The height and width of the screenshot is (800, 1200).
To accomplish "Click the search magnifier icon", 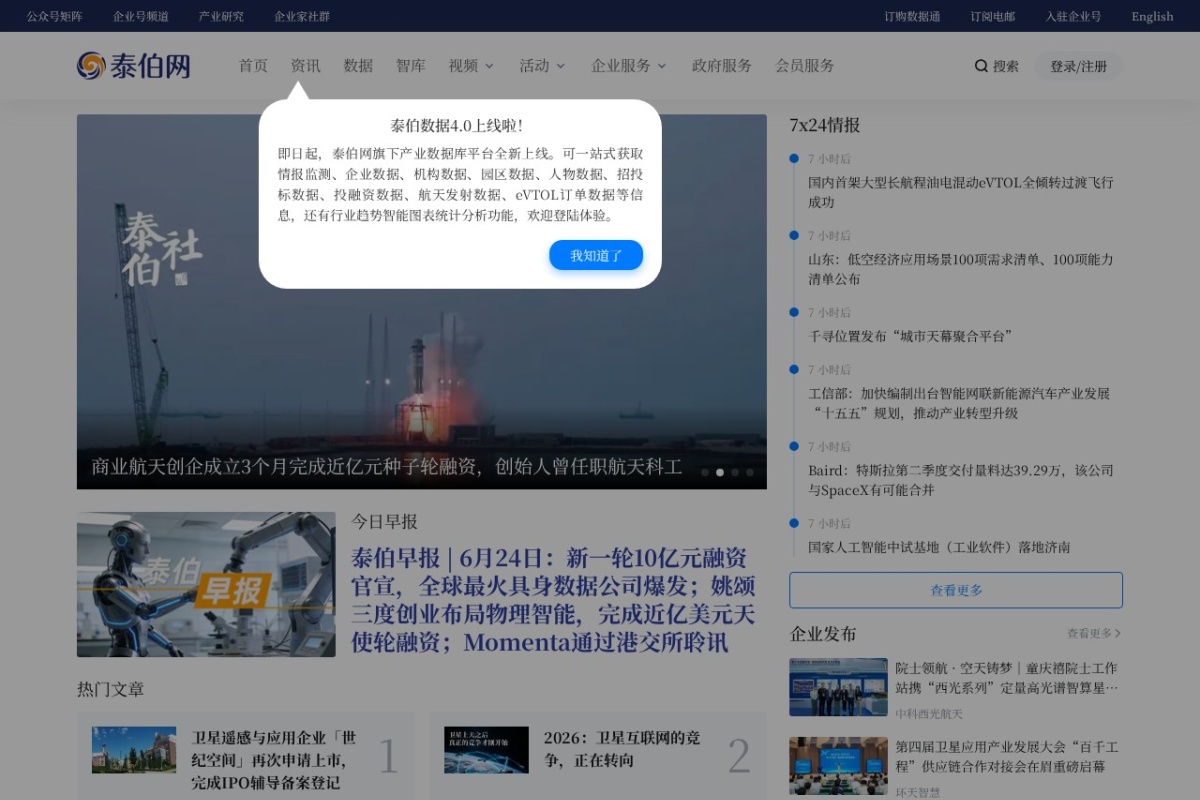I will pos(981,66).
